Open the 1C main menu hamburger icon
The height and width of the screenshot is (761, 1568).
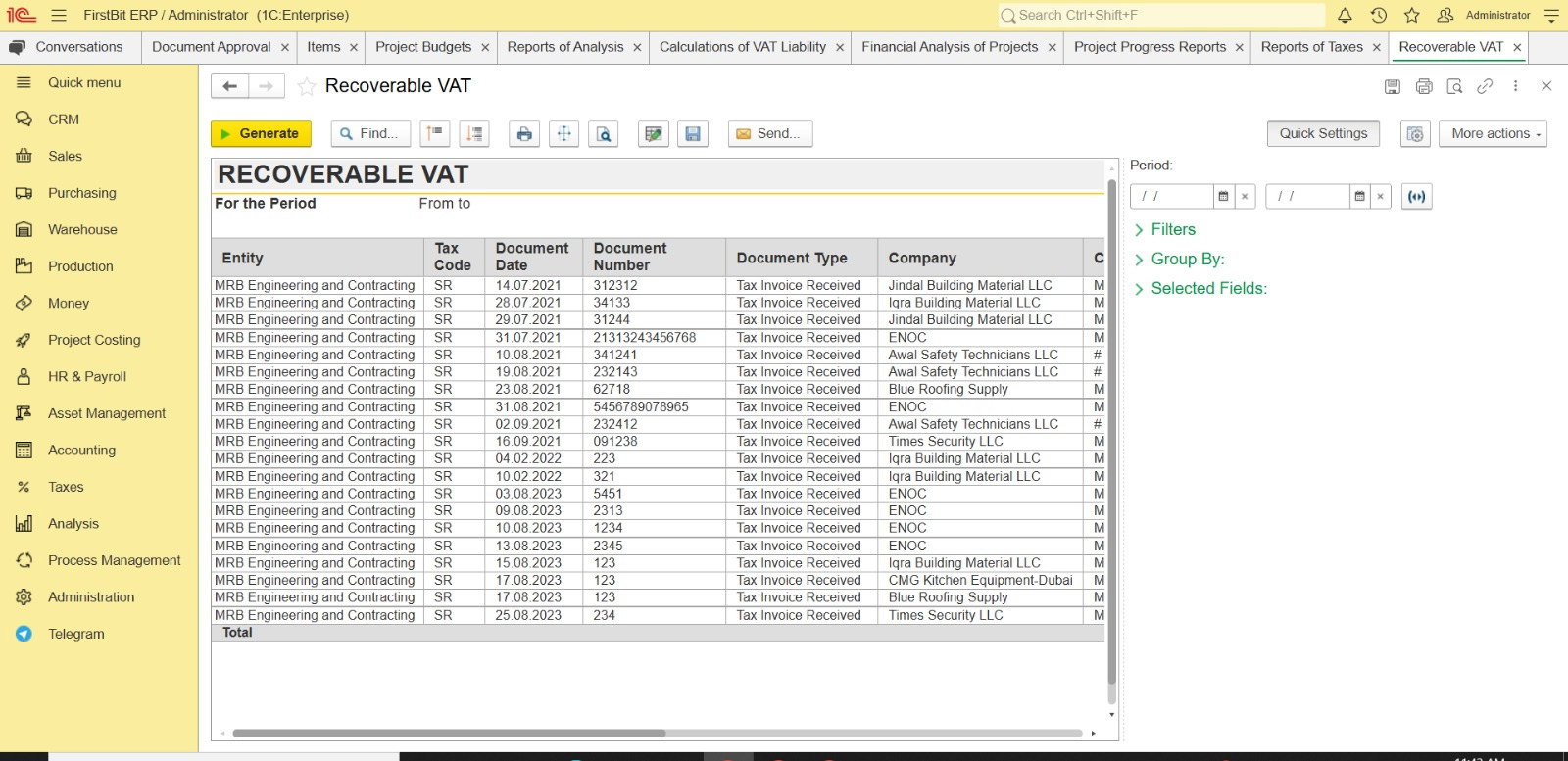[59, 15]
